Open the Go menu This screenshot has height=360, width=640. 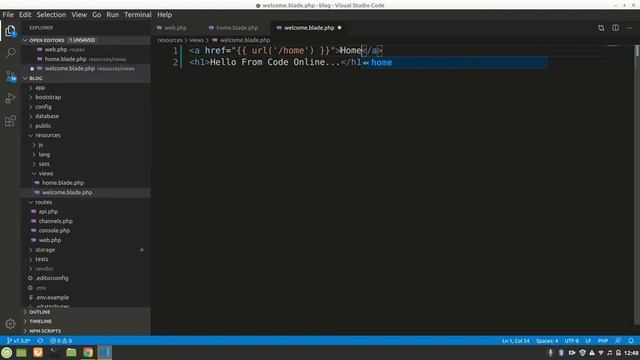tap(96, 15)
